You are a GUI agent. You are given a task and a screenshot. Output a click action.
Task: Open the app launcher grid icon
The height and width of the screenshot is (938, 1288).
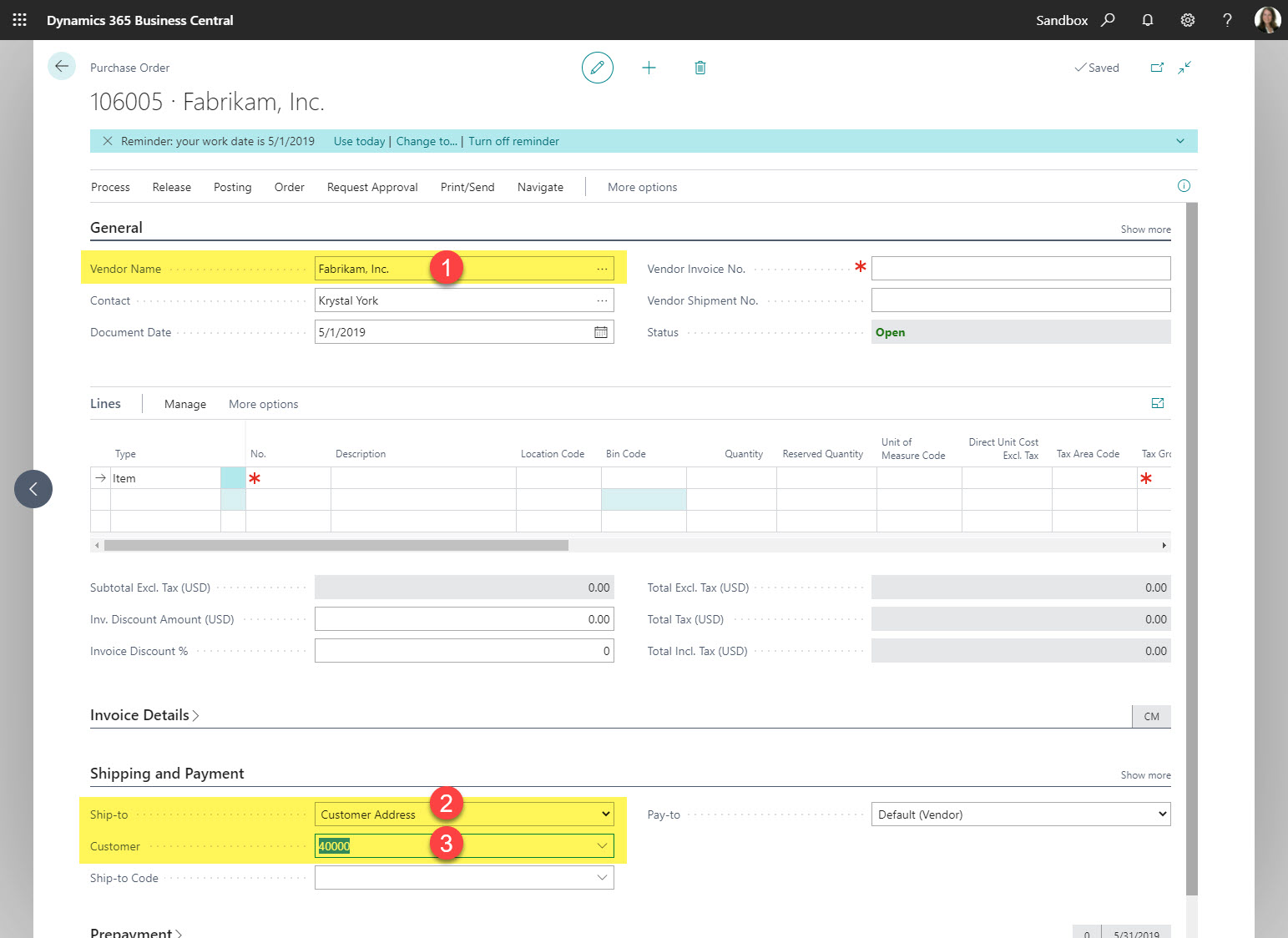point(18,19)
